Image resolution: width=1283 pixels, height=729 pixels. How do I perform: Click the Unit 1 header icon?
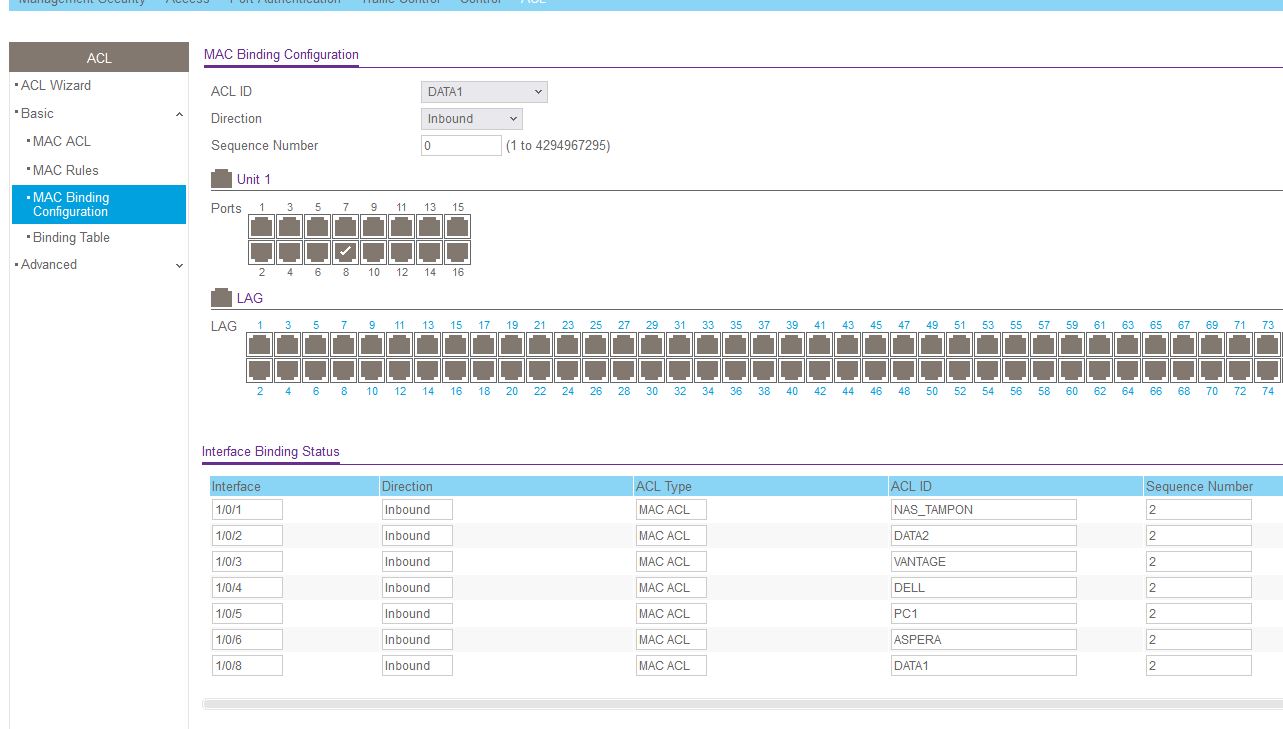coord(221,179)
